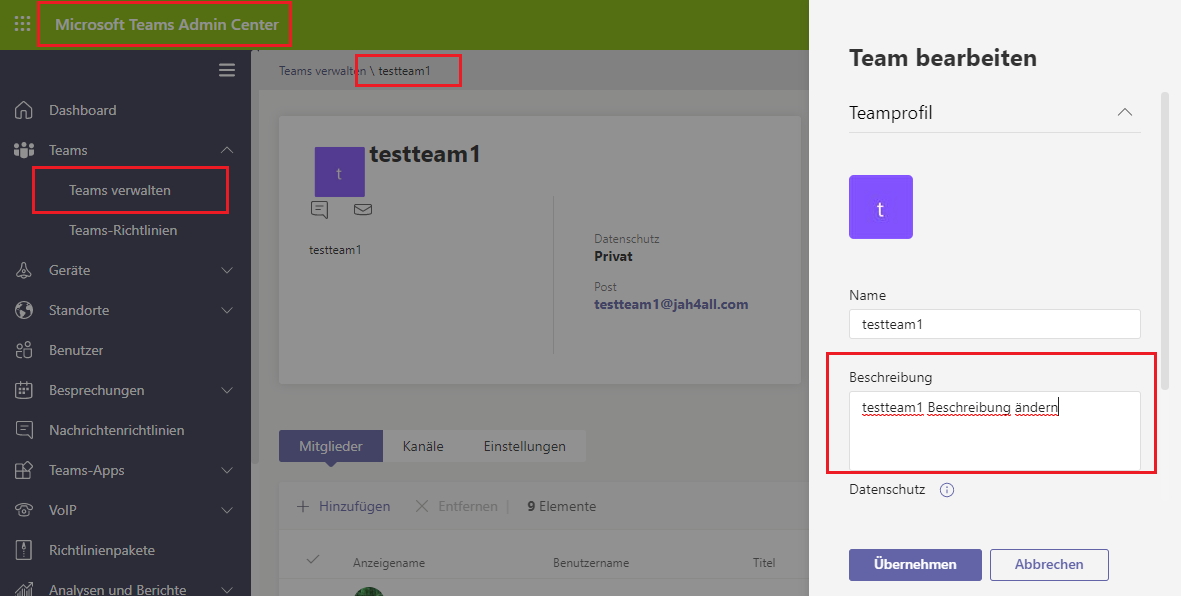Expand the Geräte menu chevron
The height and width of the screenshot is (596, 1181).
[x=227, y=270]
